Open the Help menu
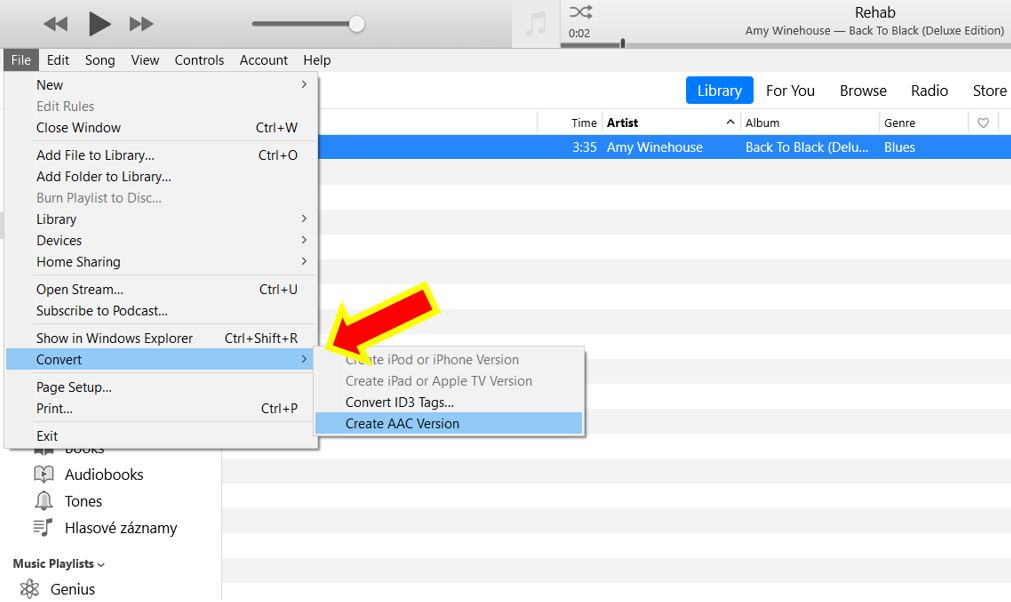This screenshot has width=1011, height=602. (x=317, y=60)
